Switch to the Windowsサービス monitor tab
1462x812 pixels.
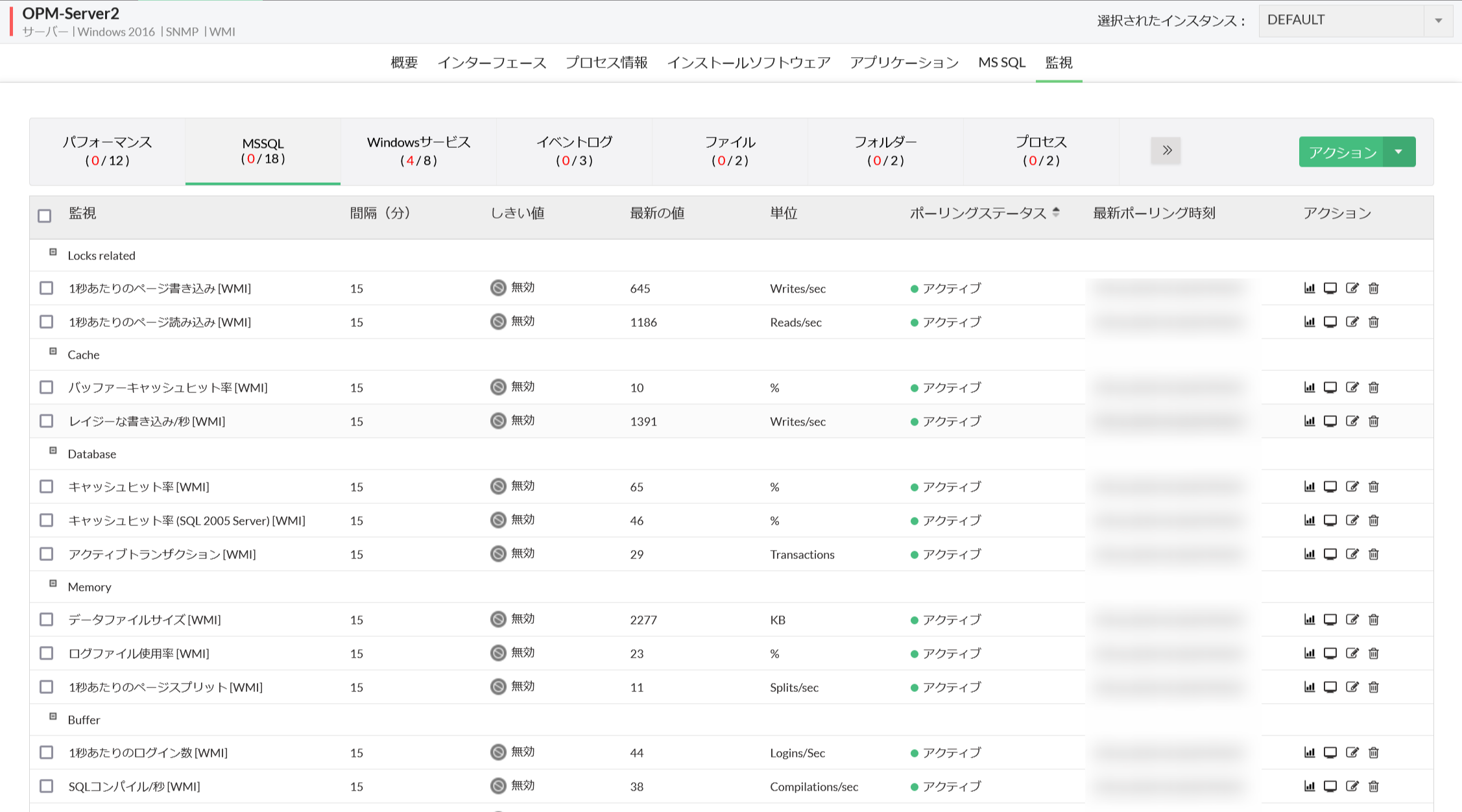point(418,150)
